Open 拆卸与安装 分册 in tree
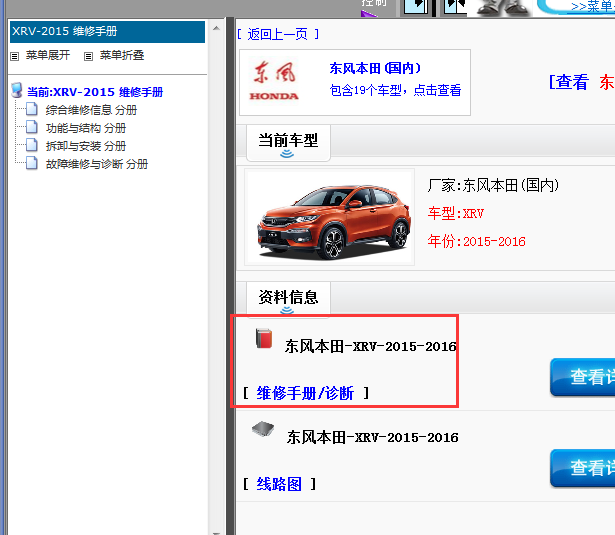This screenshot has width=615, height=535. (x=86, y=146)
